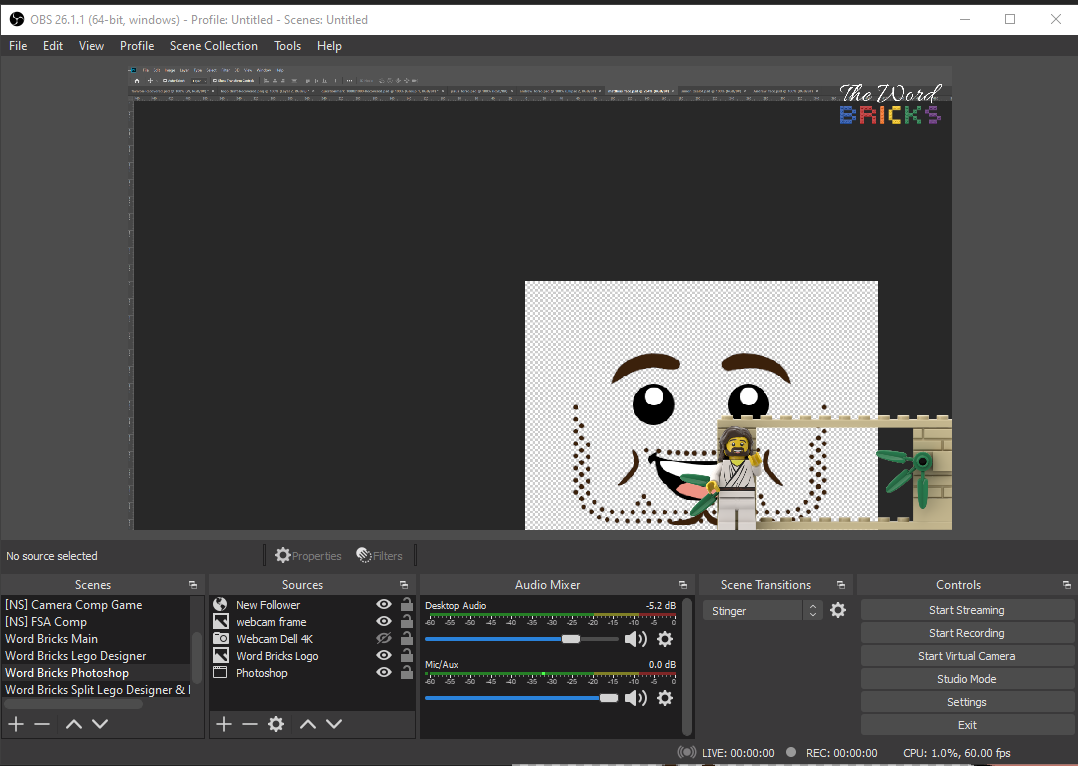The image size is (1078, 766).
Task: Pop out the Scenes dock panel
Action: [193, 585]
